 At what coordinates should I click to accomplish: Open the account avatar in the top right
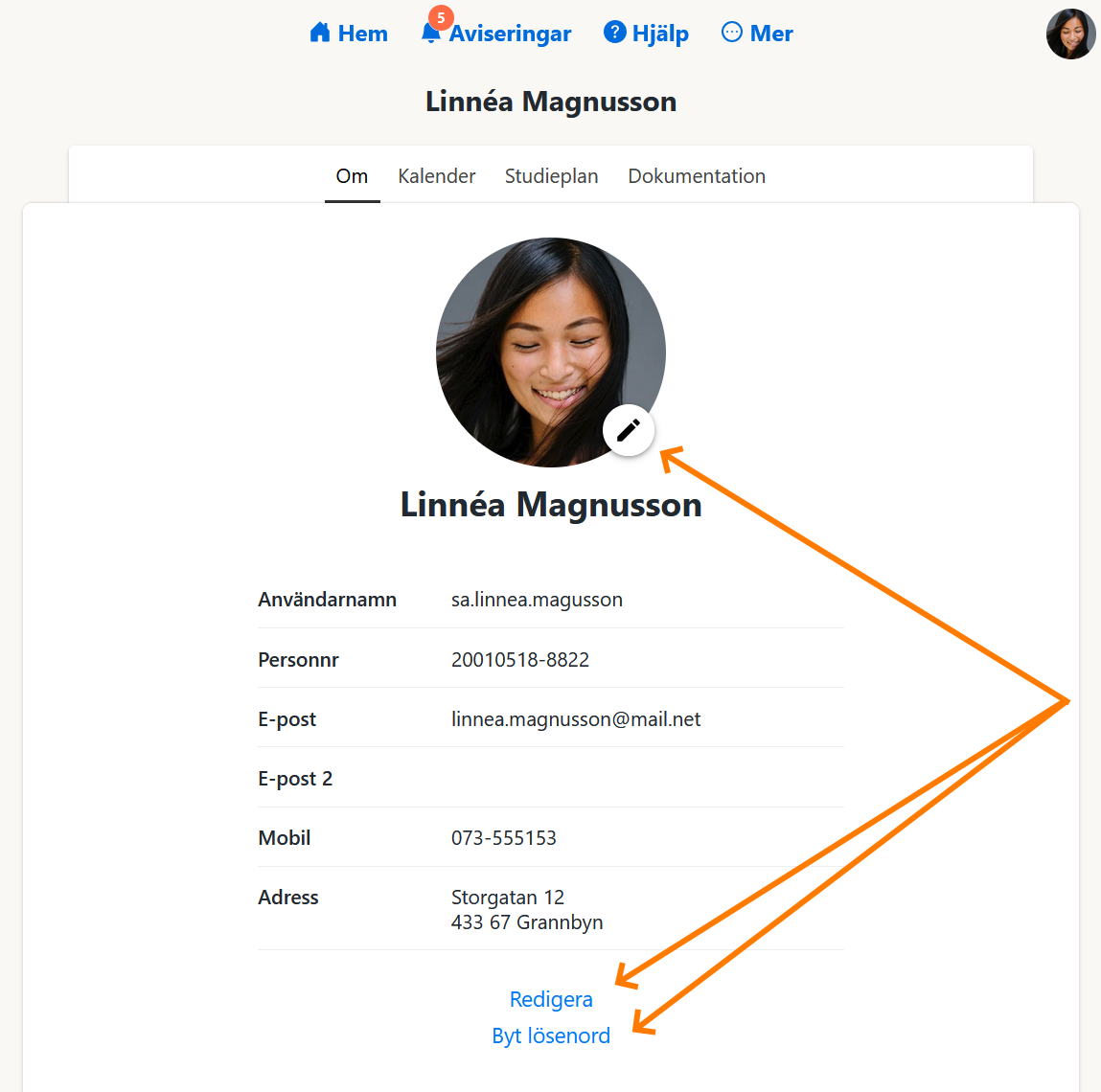click(1069, 34)
